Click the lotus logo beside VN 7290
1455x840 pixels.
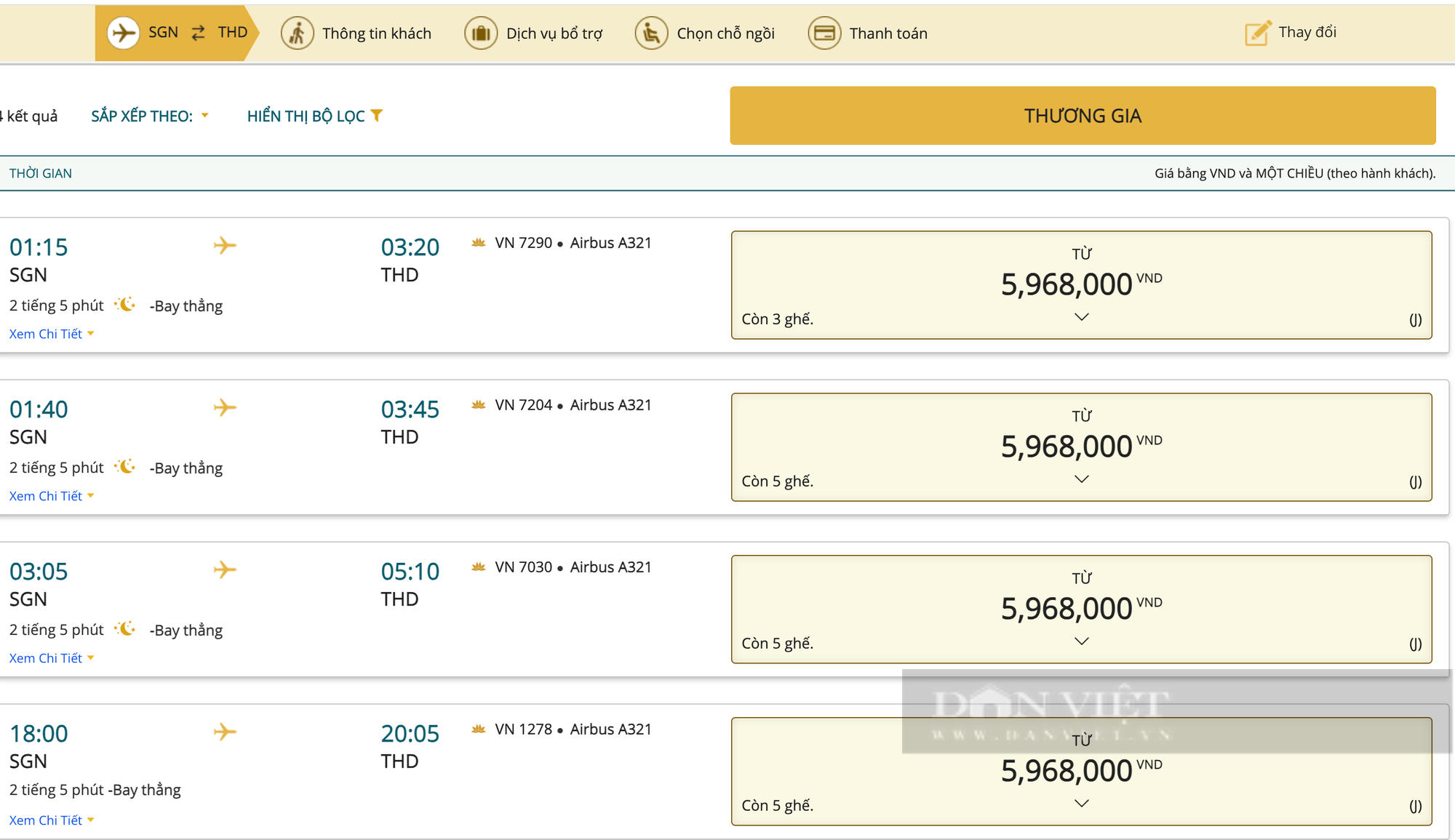(478, 243)
